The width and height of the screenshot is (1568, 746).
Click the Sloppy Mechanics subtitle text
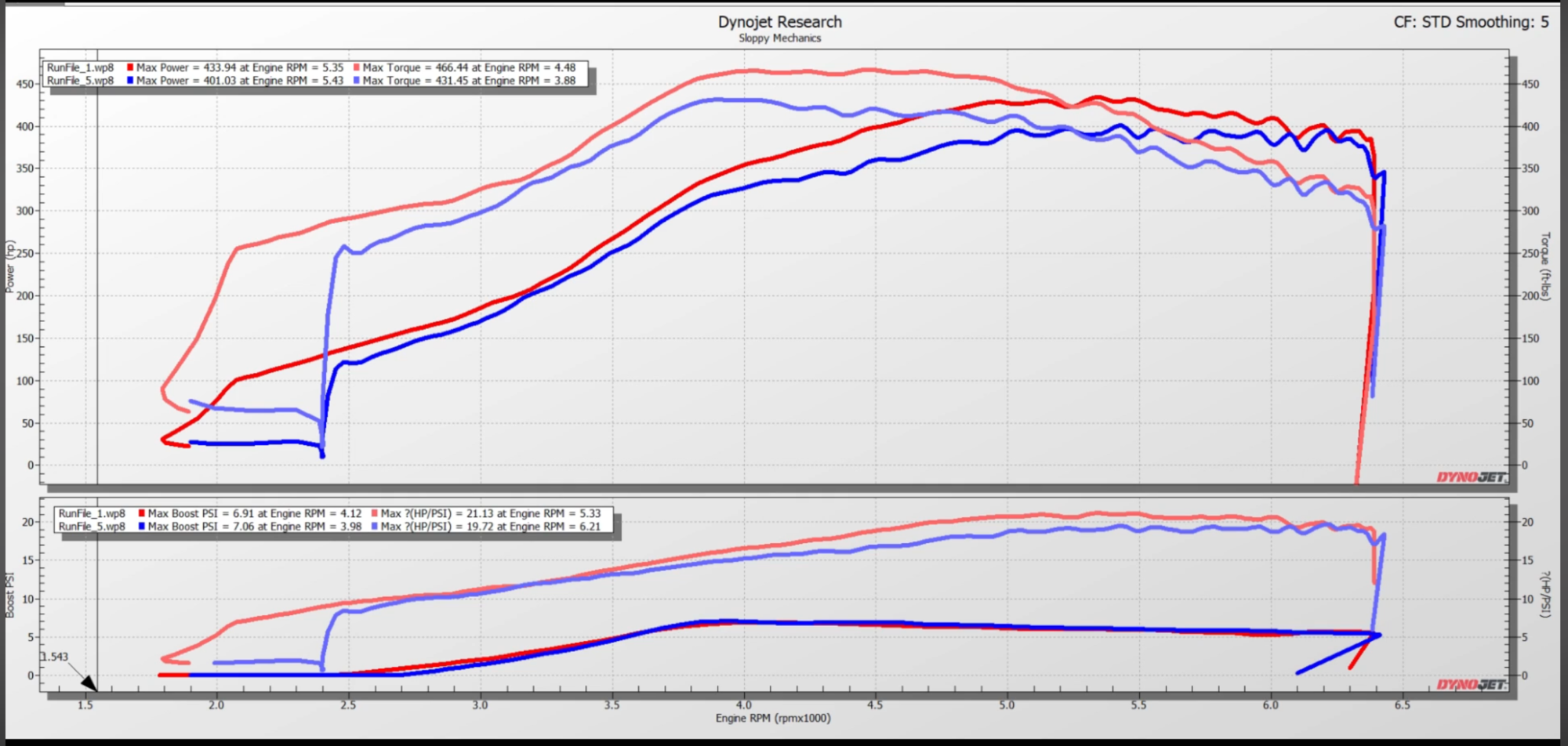point(779,38)
